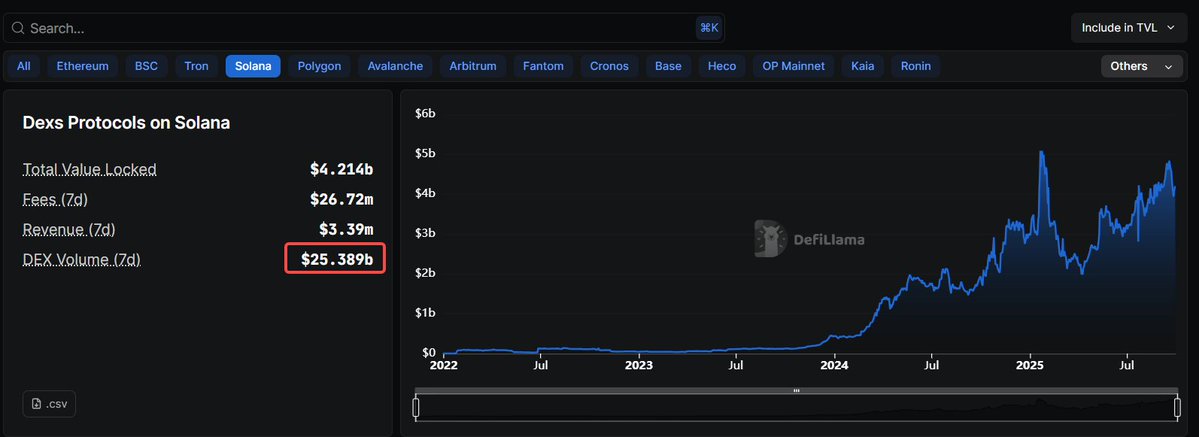Click the Total Value Locked label
Image resolution: width=1199 pixels, height=437 pixels.
tap(89, 169)
